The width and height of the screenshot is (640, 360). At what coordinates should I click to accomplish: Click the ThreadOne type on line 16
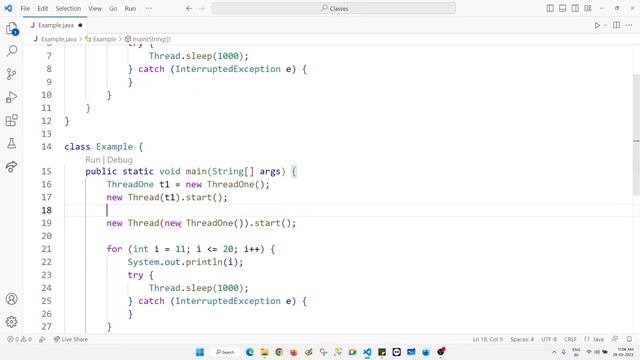tap(130, 184)
